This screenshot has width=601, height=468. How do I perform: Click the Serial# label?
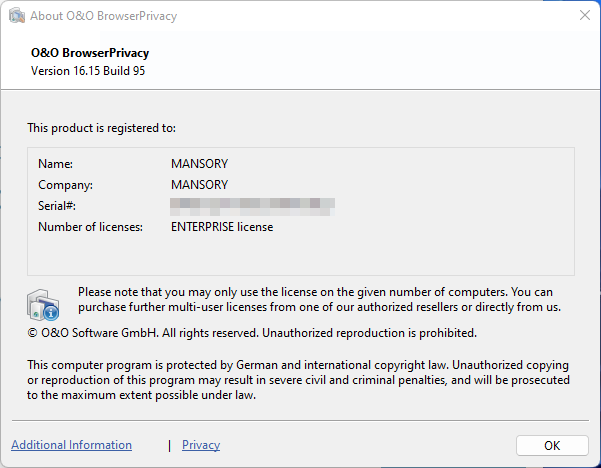click(57, 206)
